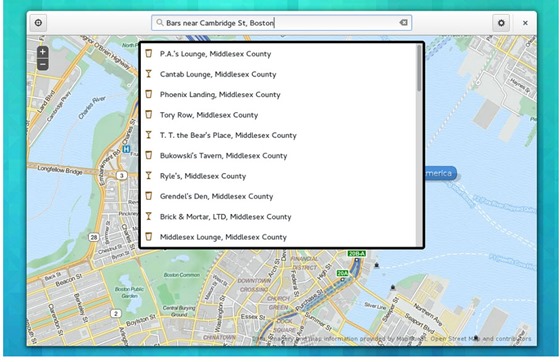The width and height of the screenshot is (560, 362).
Task: Choose Phoenix Landing, Middlesex County result
Action: click(278, 94)
